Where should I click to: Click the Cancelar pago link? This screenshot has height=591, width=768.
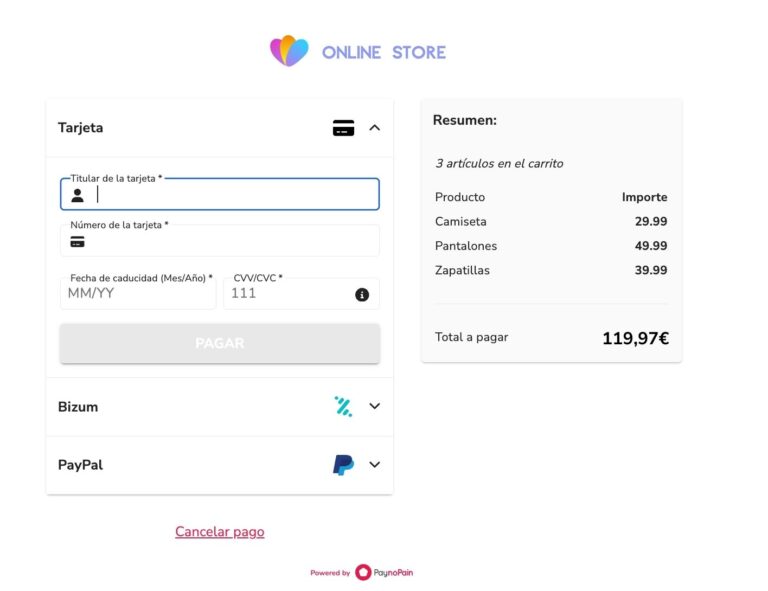[219, 532]
